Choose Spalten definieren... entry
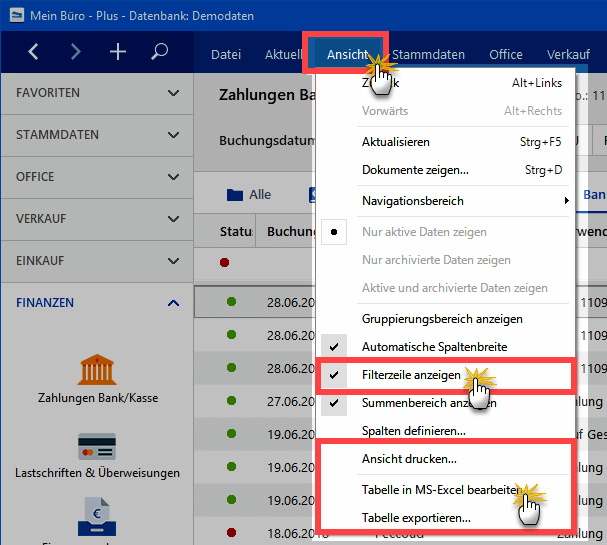 pos(444,431)
